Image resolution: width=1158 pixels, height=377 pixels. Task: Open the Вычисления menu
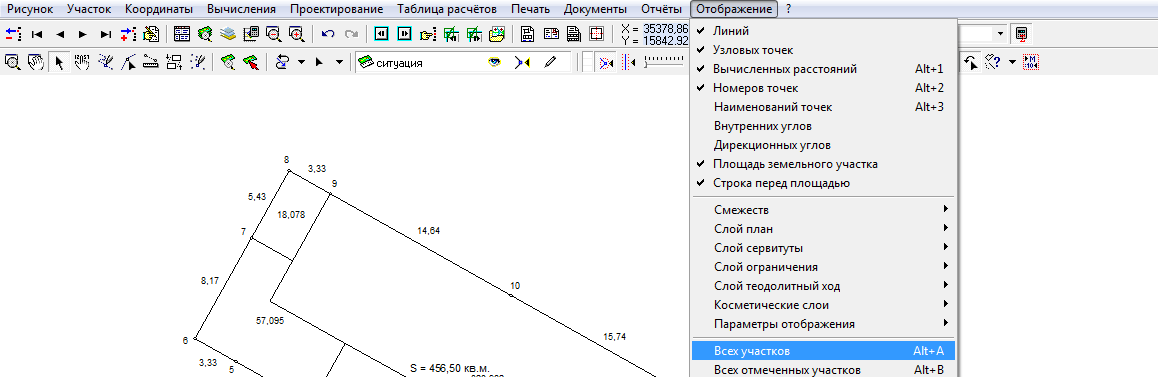(241, 10)
